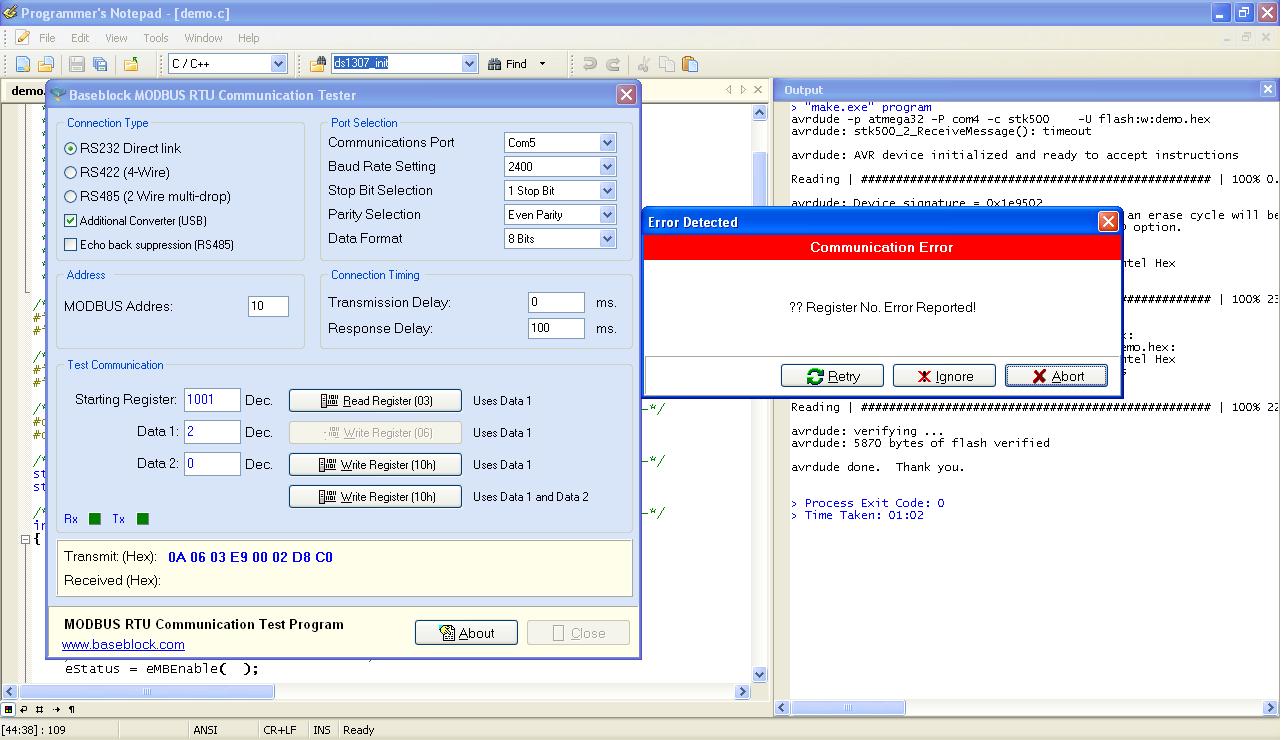Image resolution: width=1283 pixels, height=740 pixels.
Task: Click the Starting Register input field
Action: [212, 400]
